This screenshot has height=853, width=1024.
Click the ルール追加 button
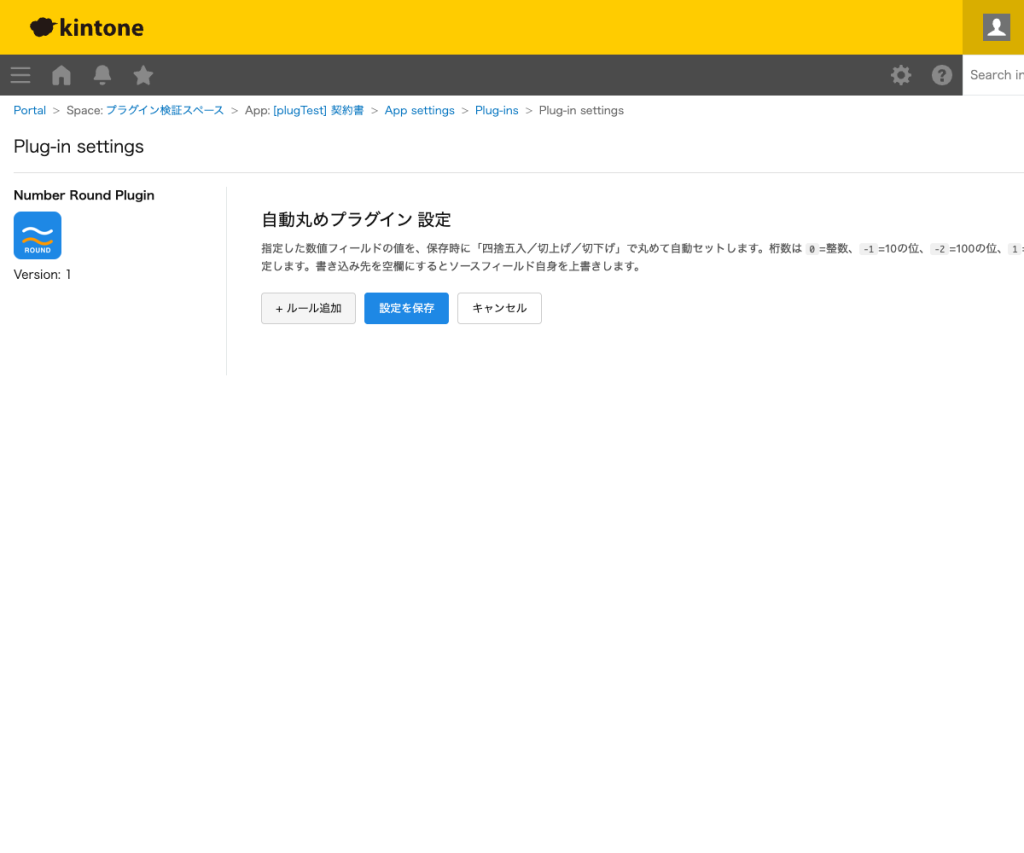point(308,308)
